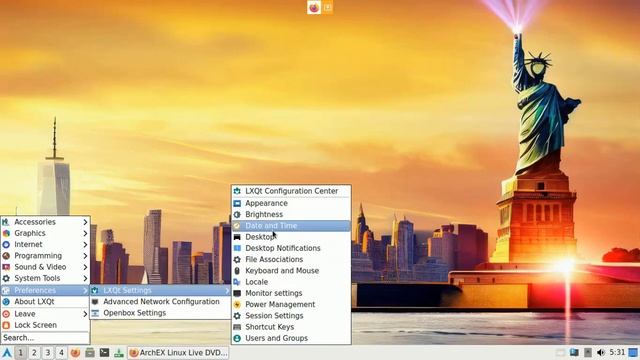Image resolution: width=640 pixels, height=360 pixels.
Task: Open Advanced Network Configuration
Action: pos(160,302)
